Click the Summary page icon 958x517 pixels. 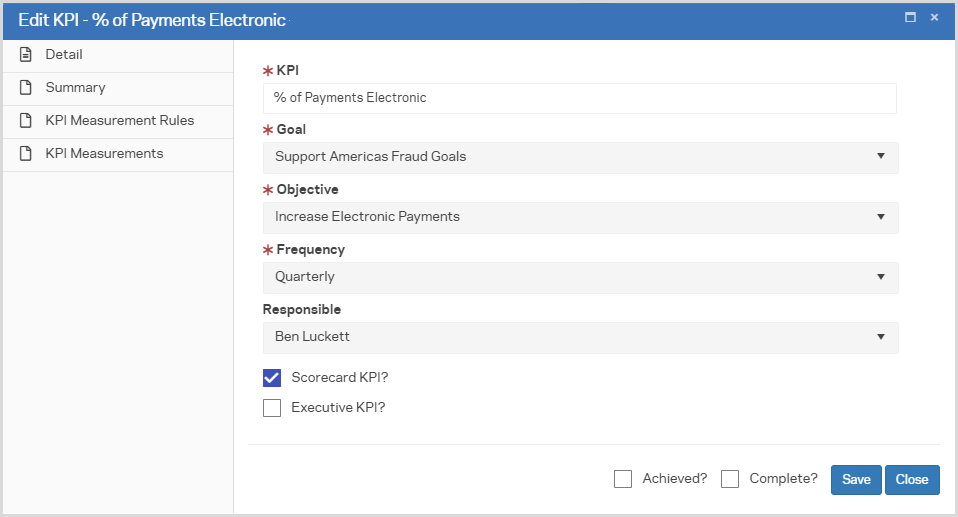point(27,88)
